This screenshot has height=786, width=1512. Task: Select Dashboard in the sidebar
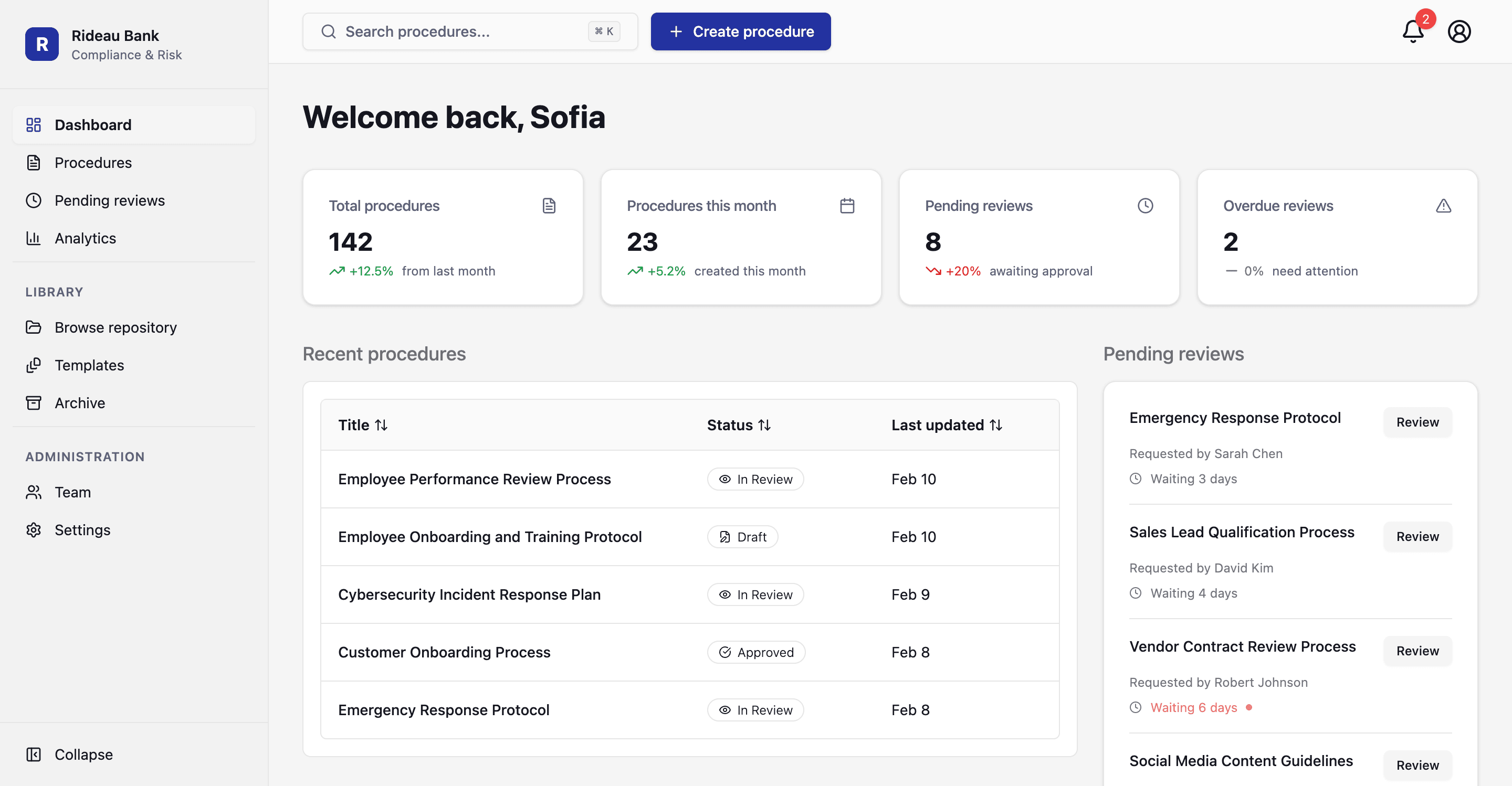pos(93,124)
